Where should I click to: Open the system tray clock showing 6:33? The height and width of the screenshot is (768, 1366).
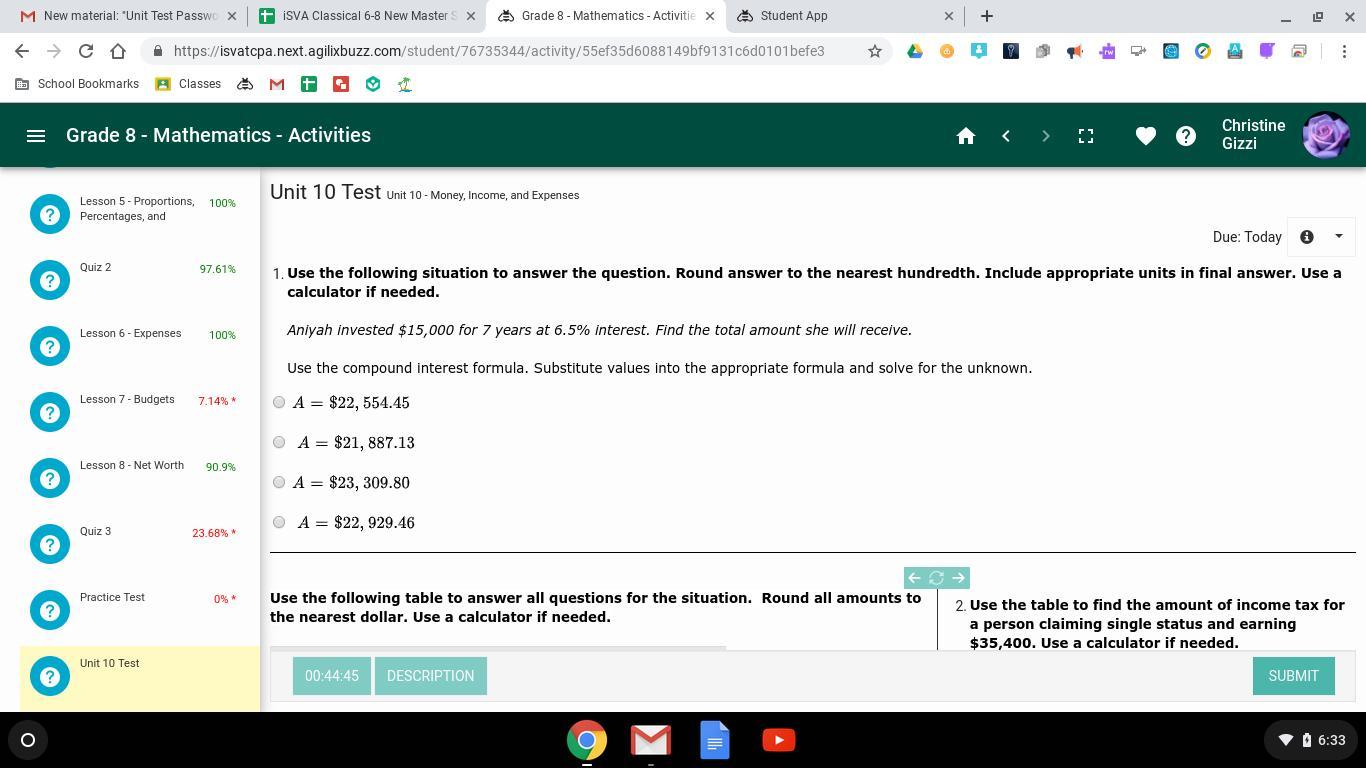pos(1331,740)
